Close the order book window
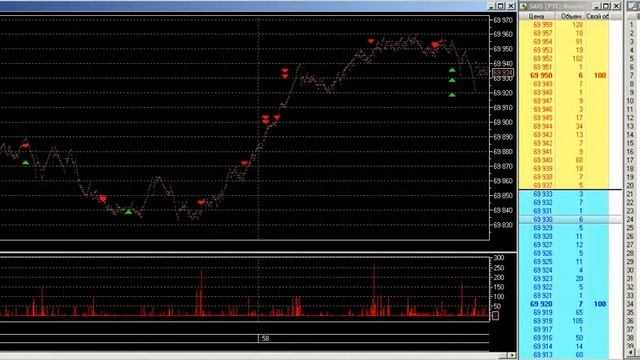The height and width of the screenshot is (360, 640). [x=616, y=6]
